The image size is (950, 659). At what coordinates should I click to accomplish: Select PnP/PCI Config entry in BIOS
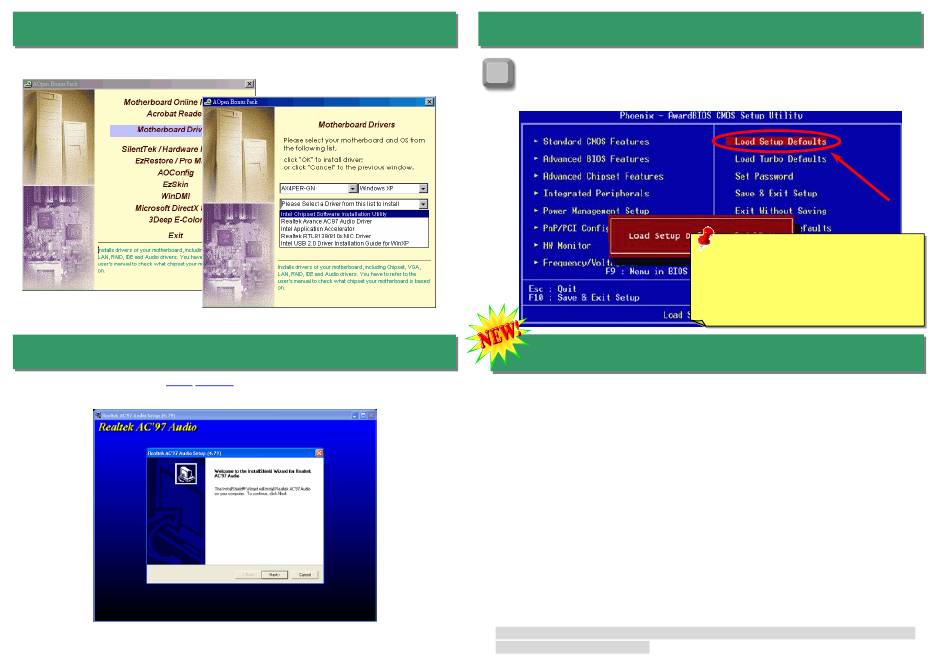click(x=576, y=228)
